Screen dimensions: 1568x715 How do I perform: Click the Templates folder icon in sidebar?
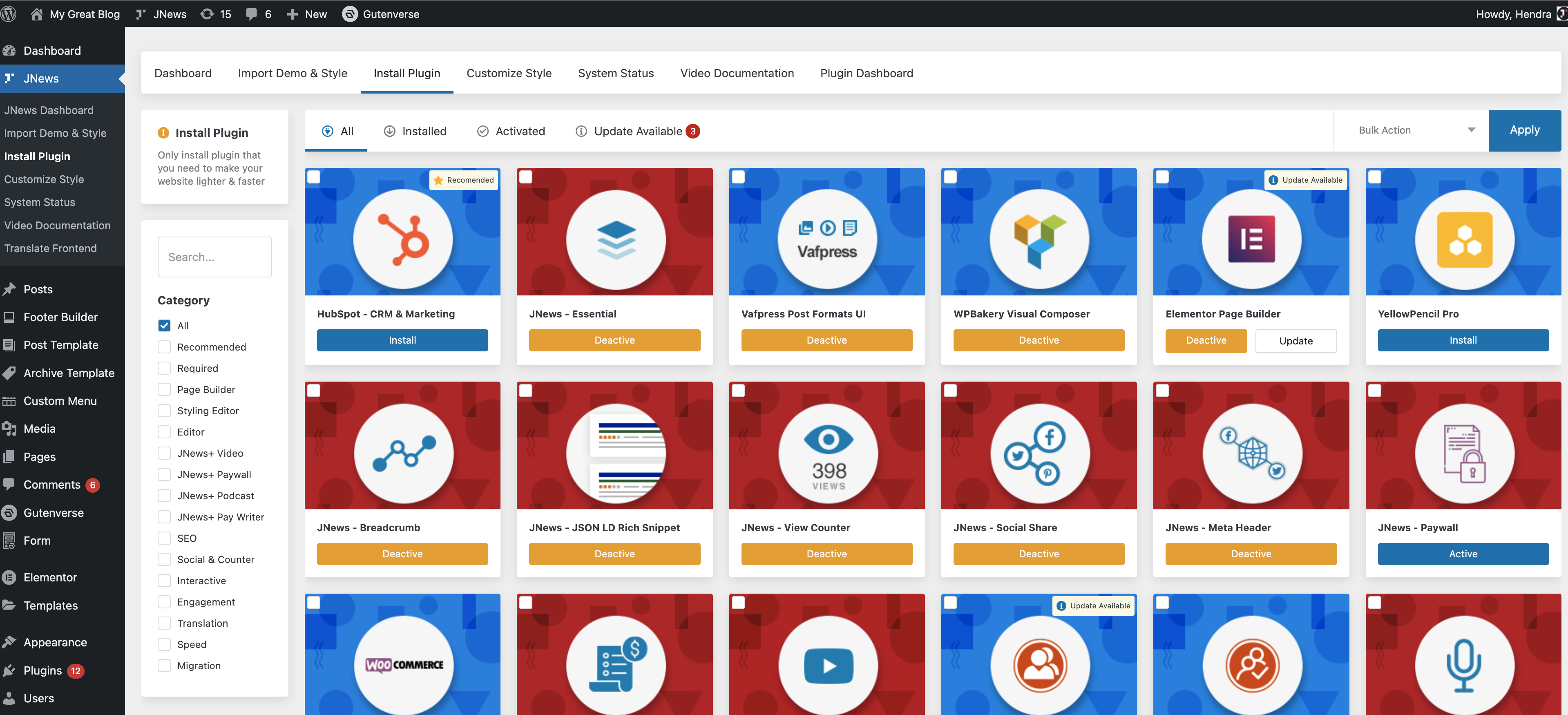pos(9,605)
